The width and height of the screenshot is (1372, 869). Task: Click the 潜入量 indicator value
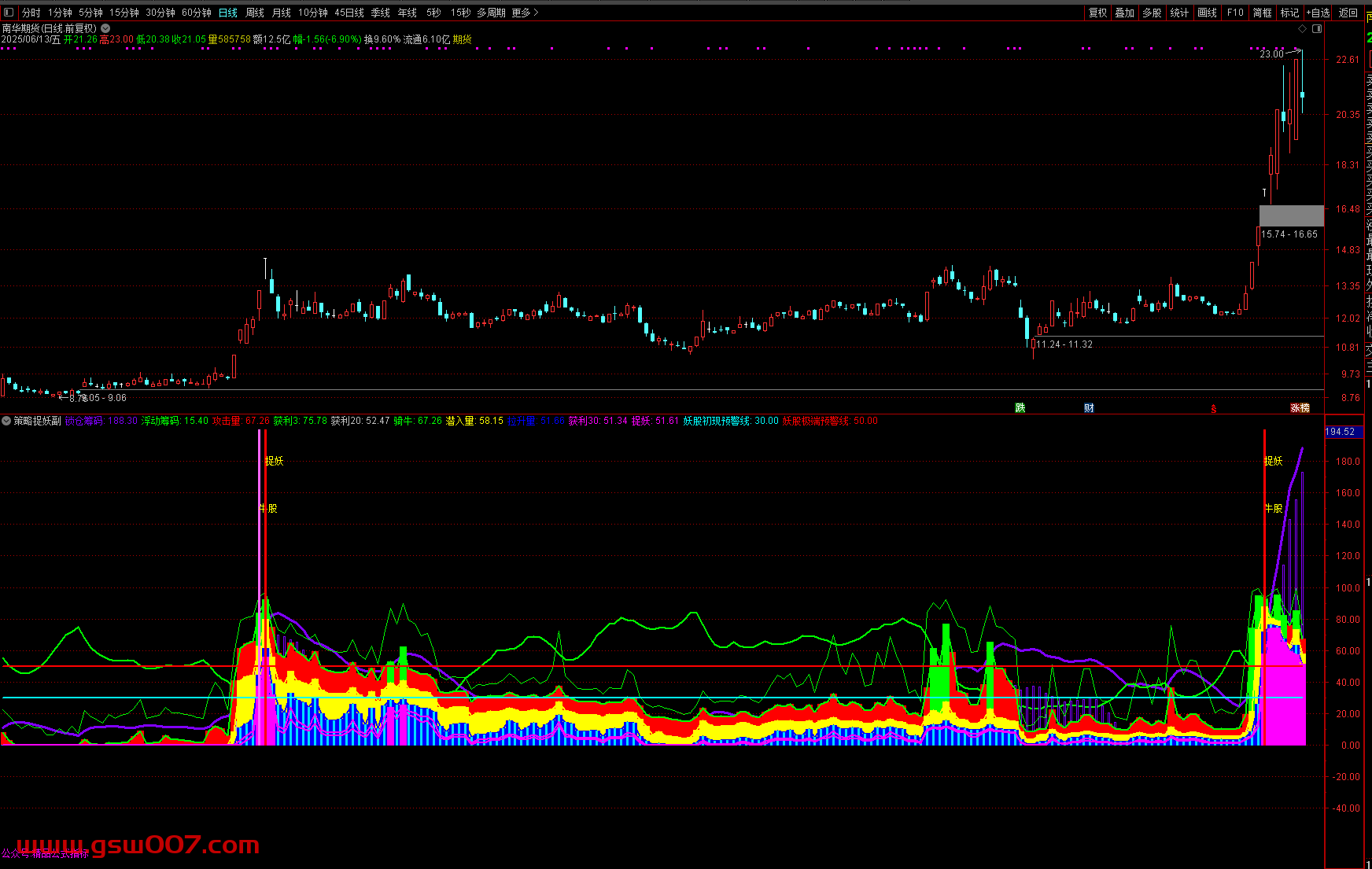(474, 421)
